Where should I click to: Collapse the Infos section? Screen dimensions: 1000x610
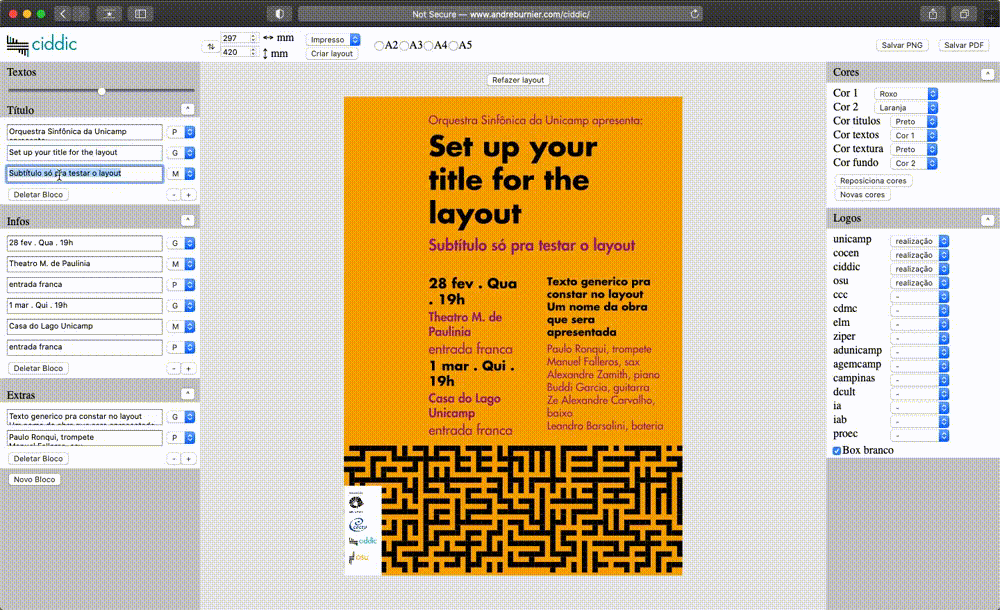188,220
